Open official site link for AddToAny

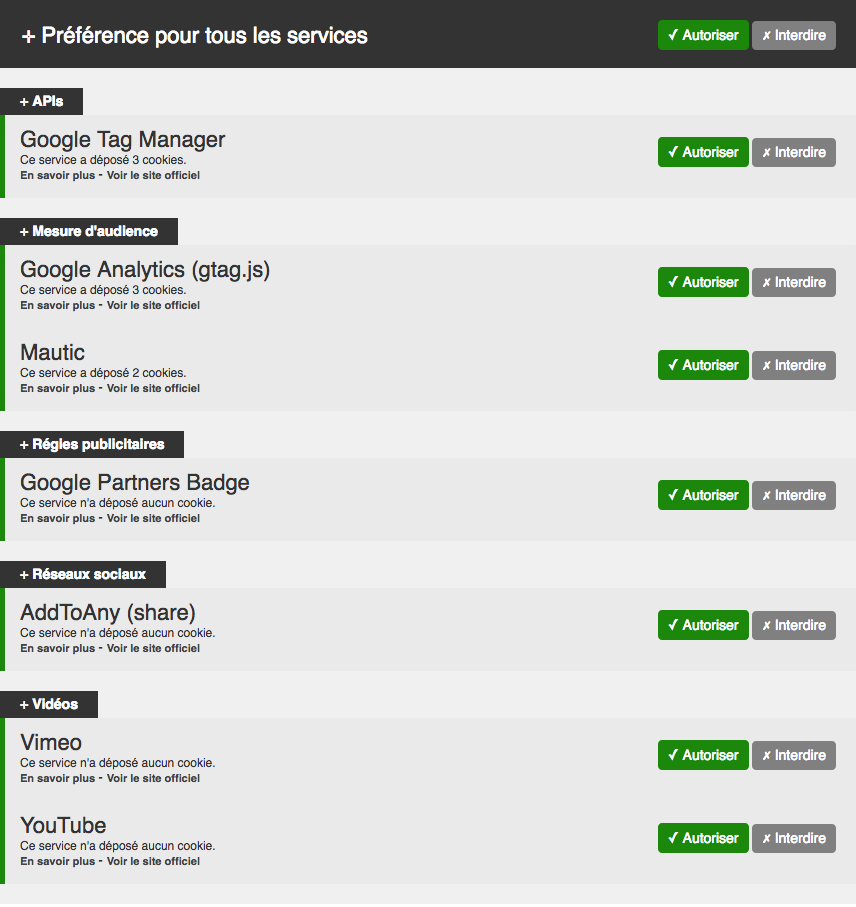click(153, 648)
